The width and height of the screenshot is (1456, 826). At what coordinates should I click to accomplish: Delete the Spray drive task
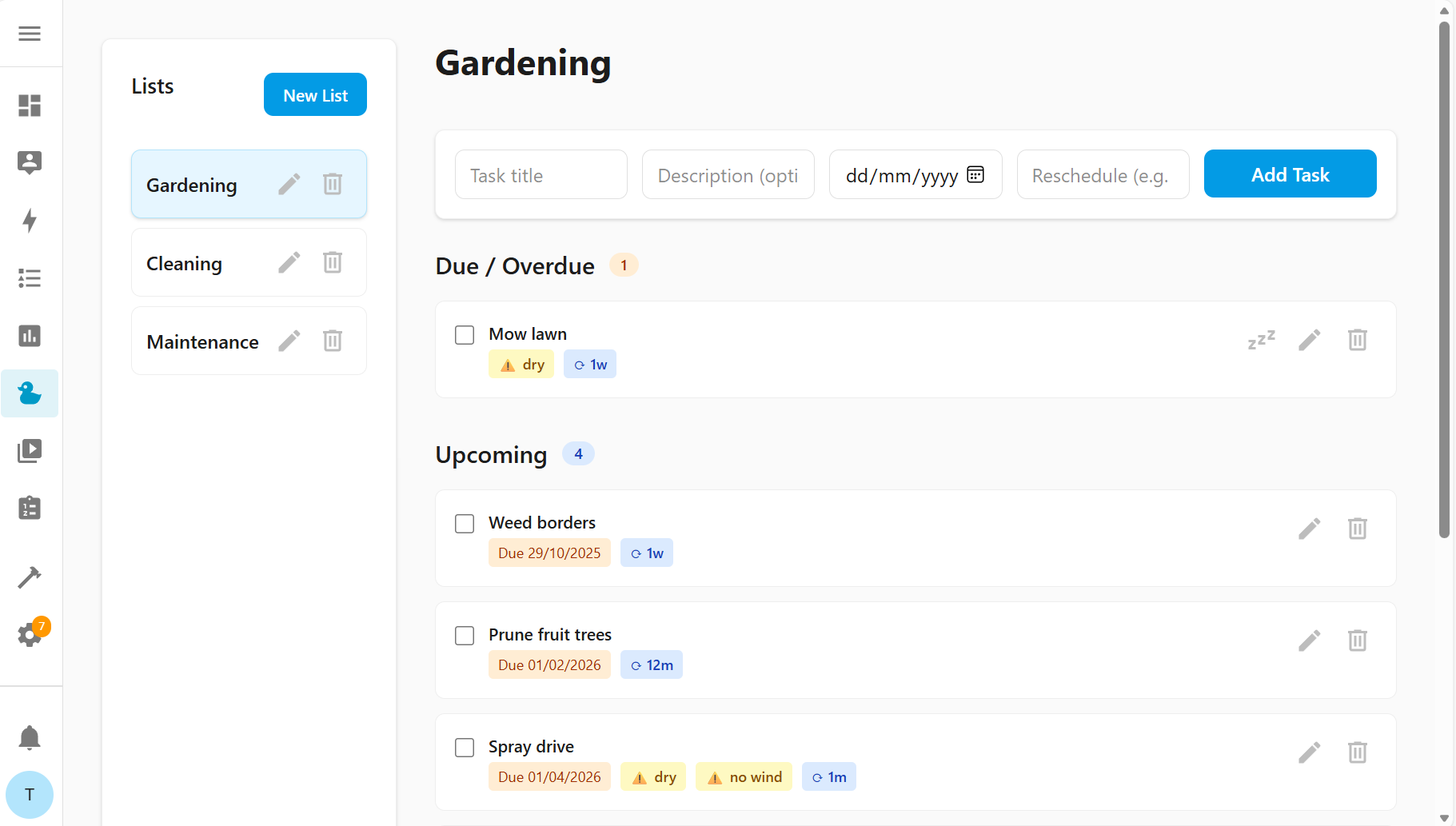pos(1358,752)
